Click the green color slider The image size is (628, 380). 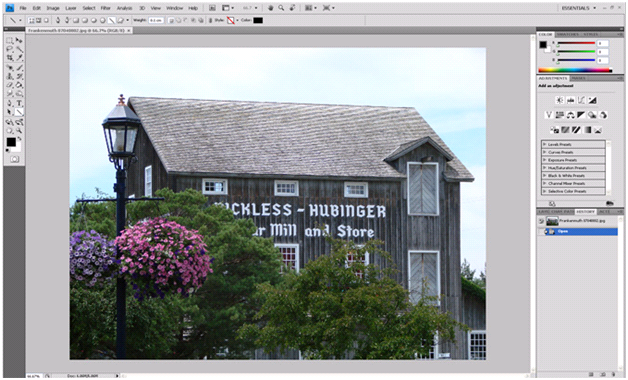576,52
